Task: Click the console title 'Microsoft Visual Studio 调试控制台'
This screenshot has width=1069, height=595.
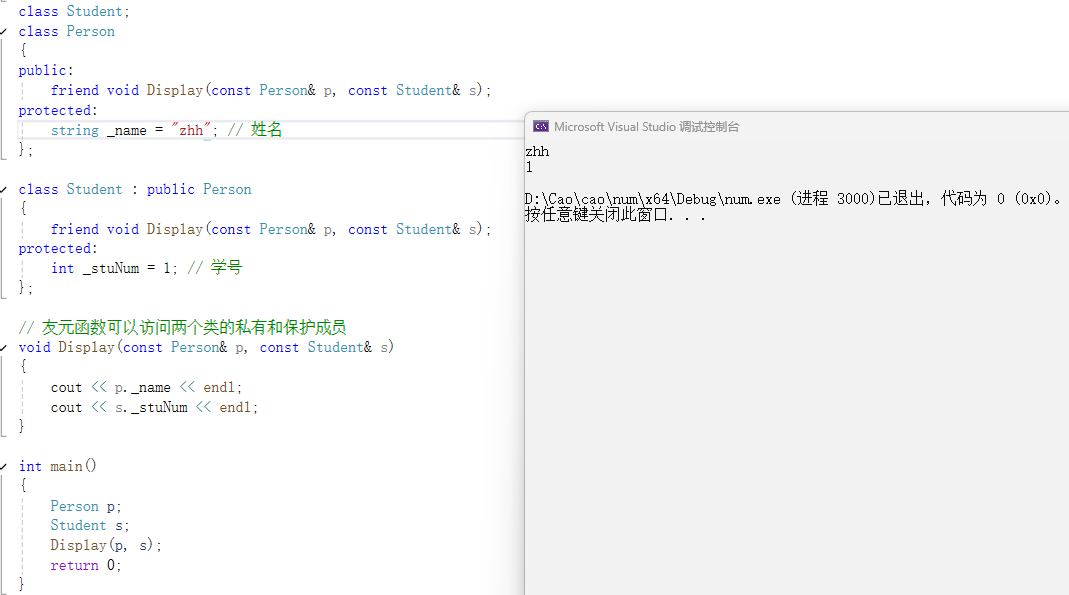Action: pyautogui.click(x=646, y=127)
